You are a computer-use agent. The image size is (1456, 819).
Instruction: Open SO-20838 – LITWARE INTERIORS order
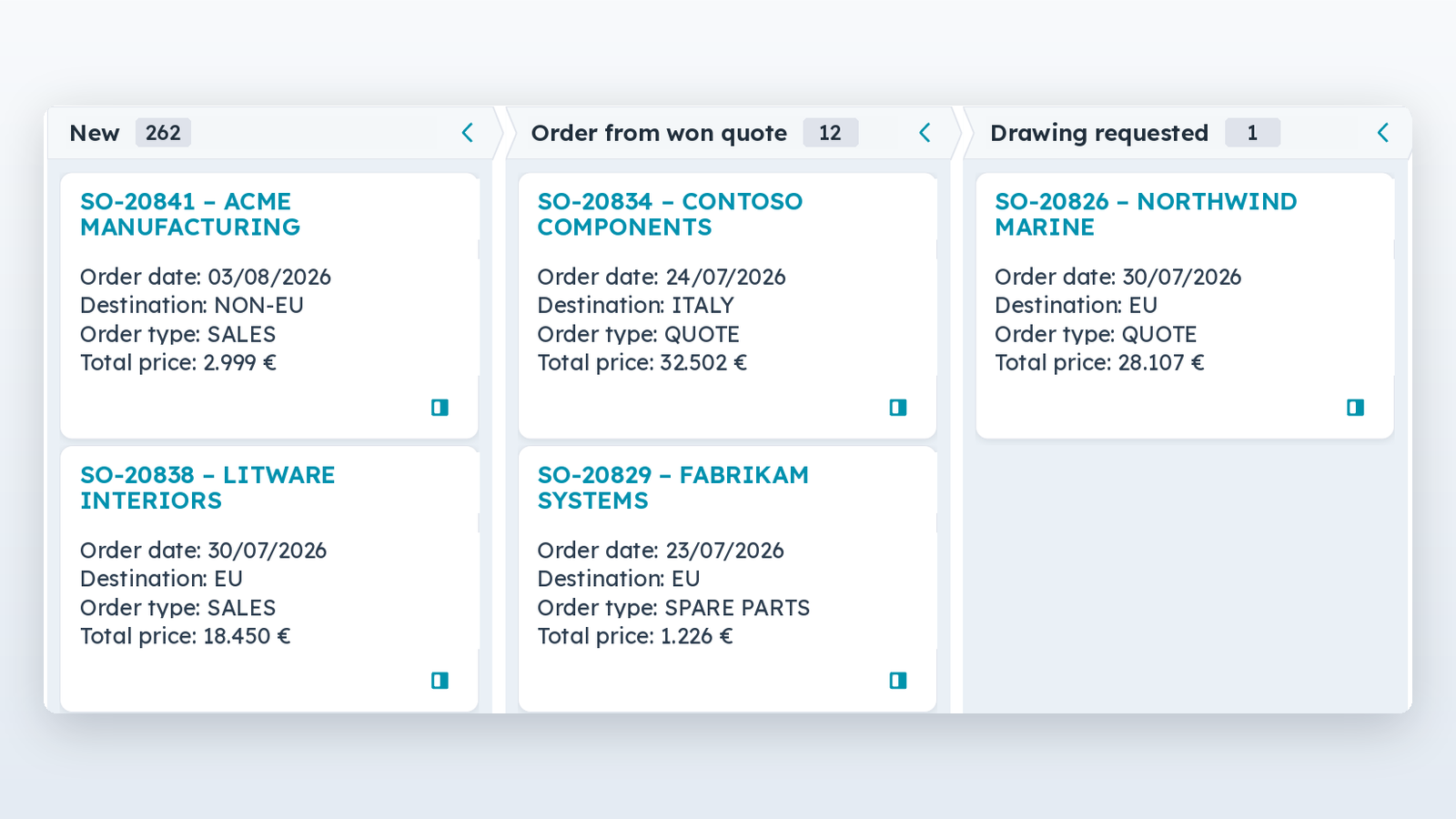[x=207, y=488]
